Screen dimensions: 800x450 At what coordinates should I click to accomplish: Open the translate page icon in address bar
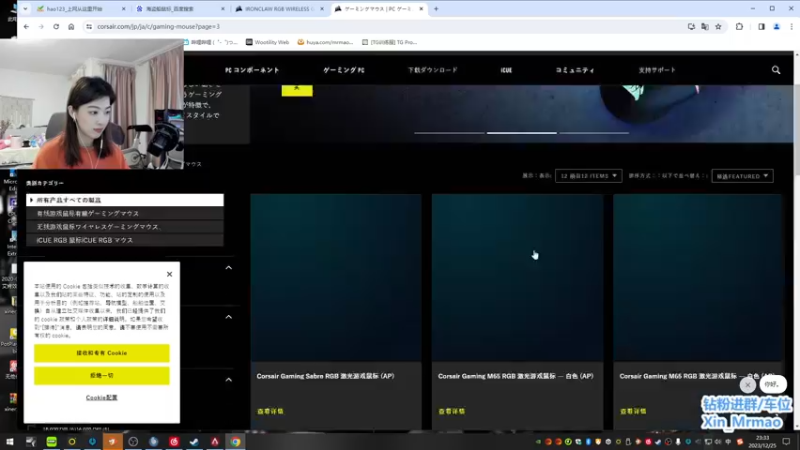(x=705, y=27)
